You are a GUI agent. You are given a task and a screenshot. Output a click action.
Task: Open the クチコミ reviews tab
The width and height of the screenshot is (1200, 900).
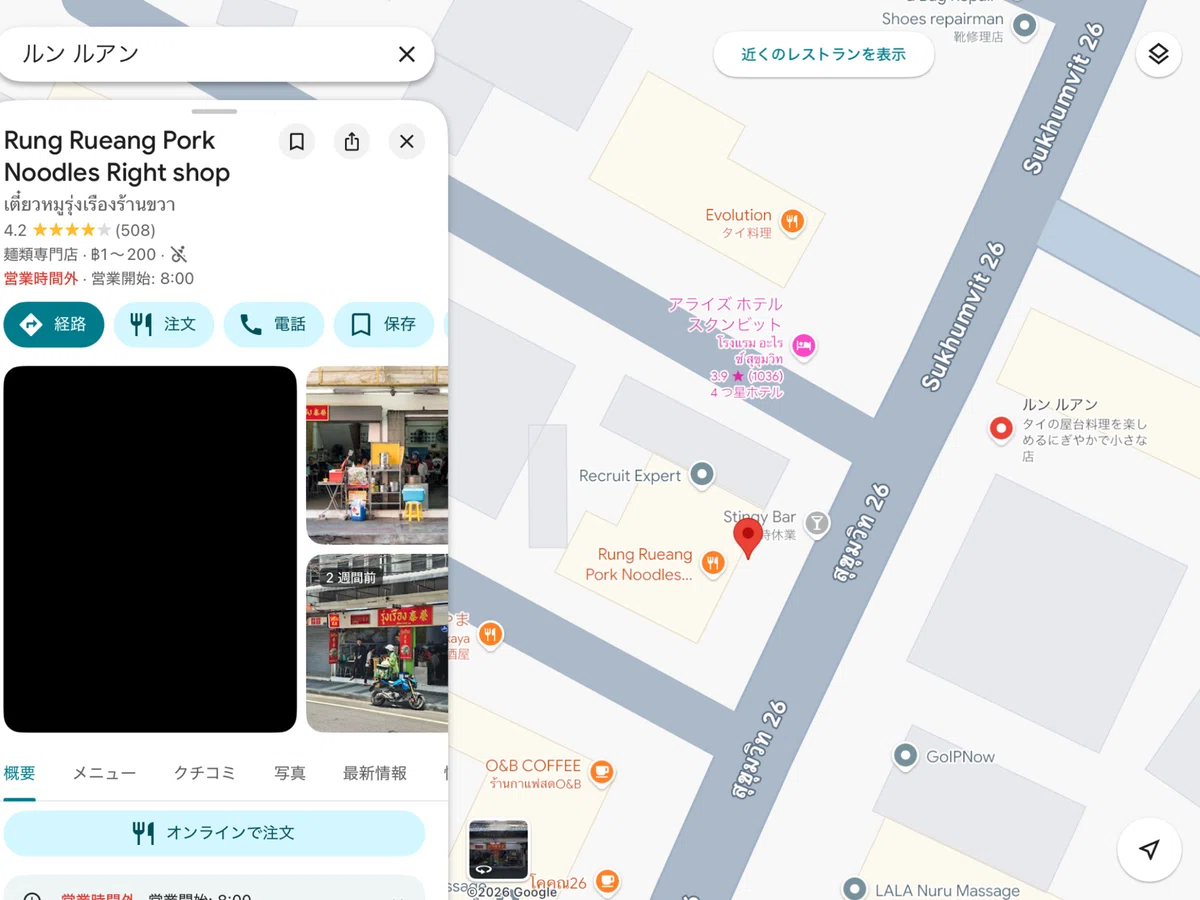[205, 773]
